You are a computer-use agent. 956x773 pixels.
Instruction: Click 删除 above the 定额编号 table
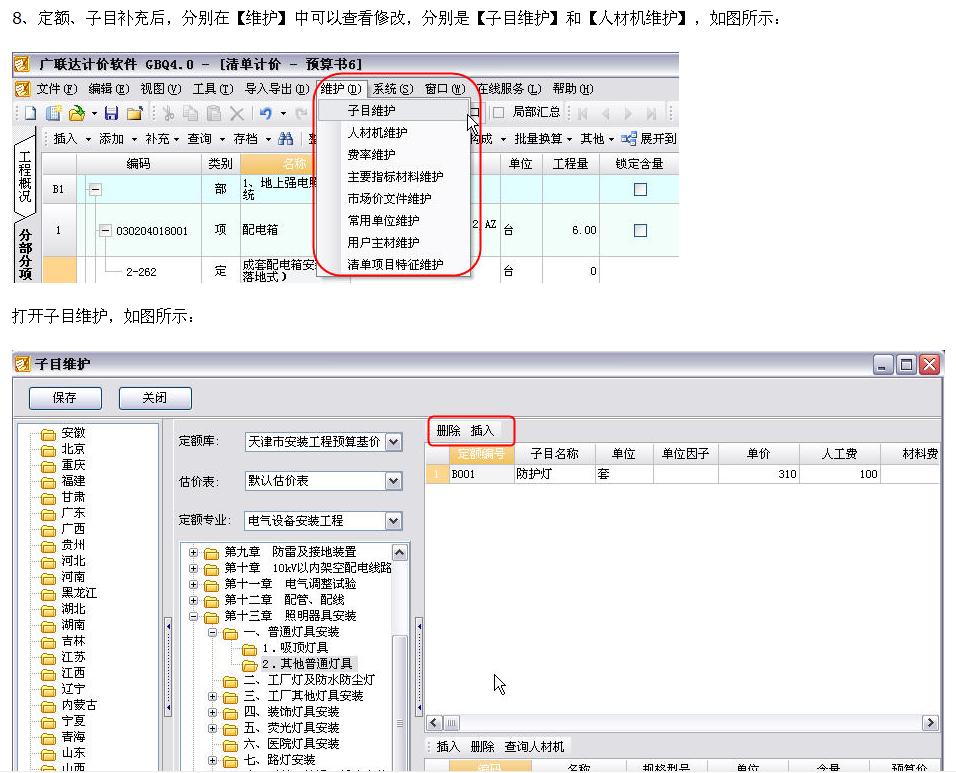(448, 431)
